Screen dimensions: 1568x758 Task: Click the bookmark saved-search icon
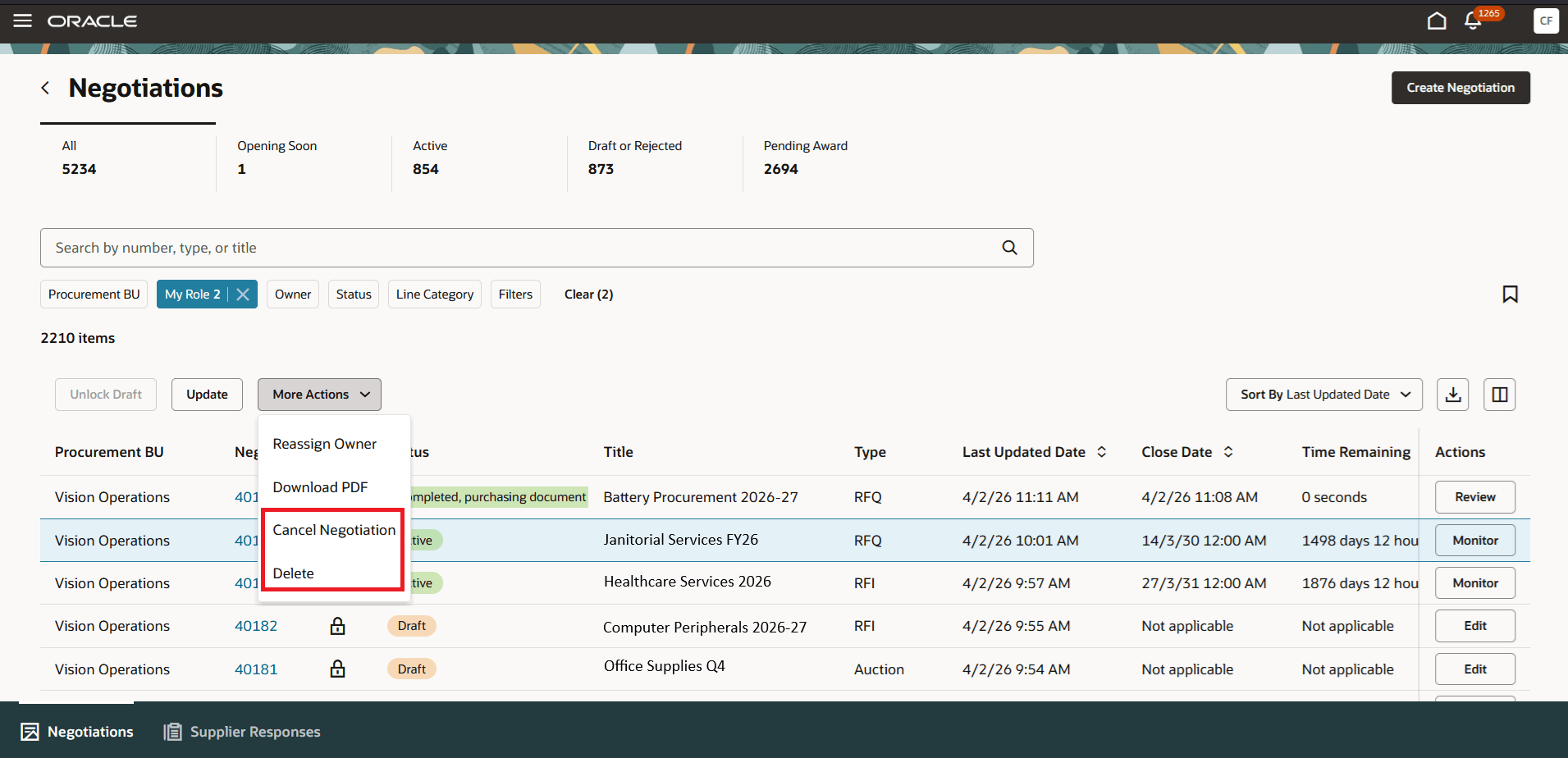[x=1510, y=294]
